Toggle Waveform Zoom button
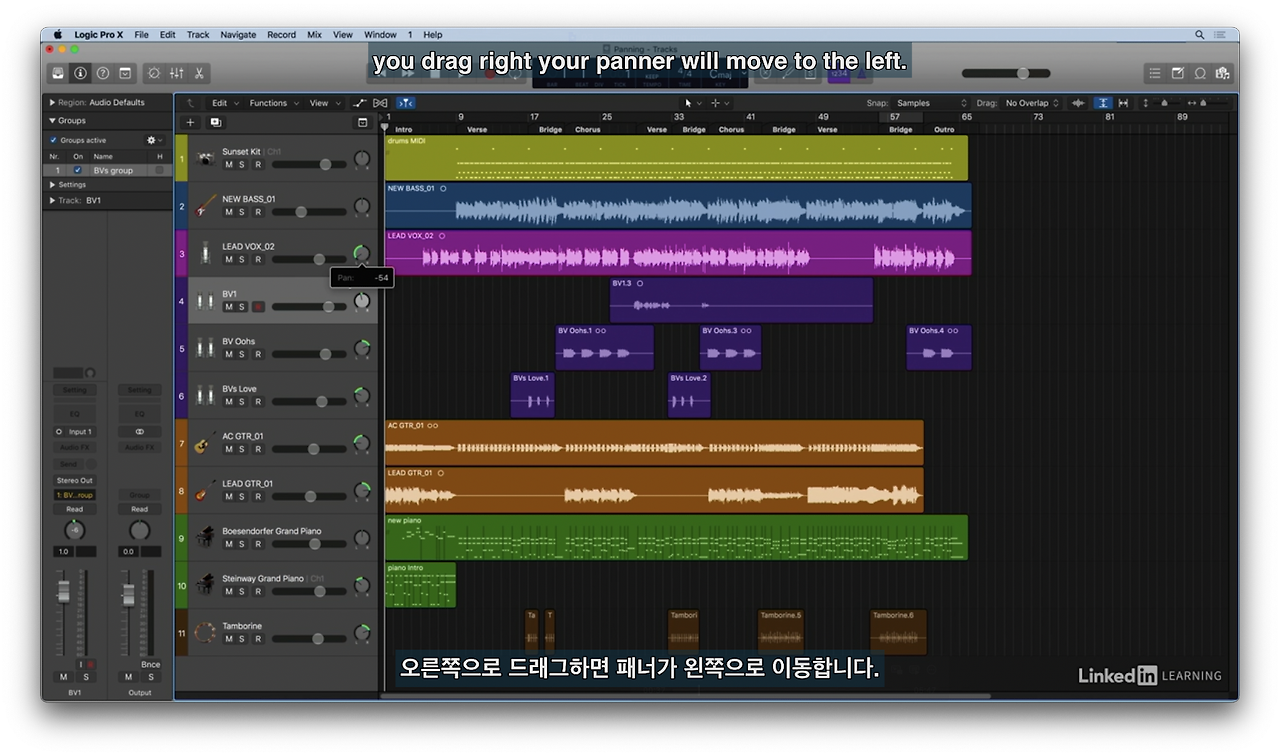Image resolution: width=1280 pixels, height=756 pixels. coord(1078,103)
